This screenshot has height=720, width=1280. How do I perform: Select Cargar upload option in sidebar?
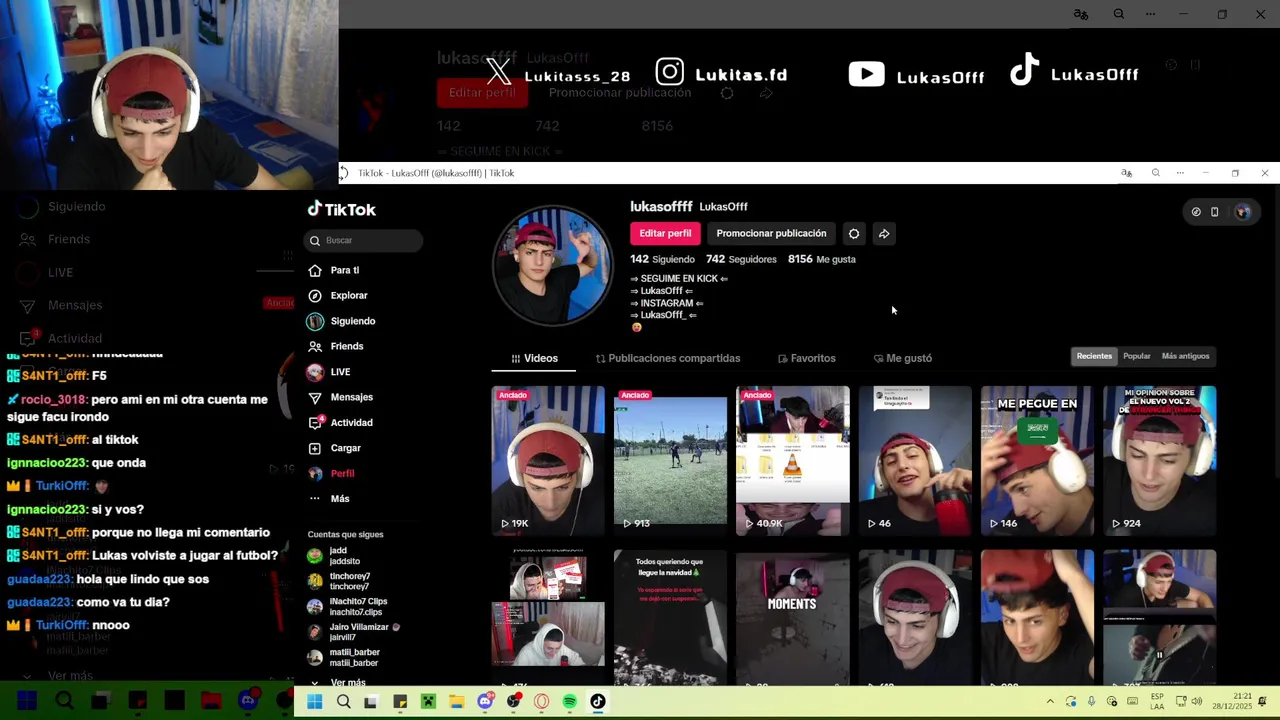[335, 448]
